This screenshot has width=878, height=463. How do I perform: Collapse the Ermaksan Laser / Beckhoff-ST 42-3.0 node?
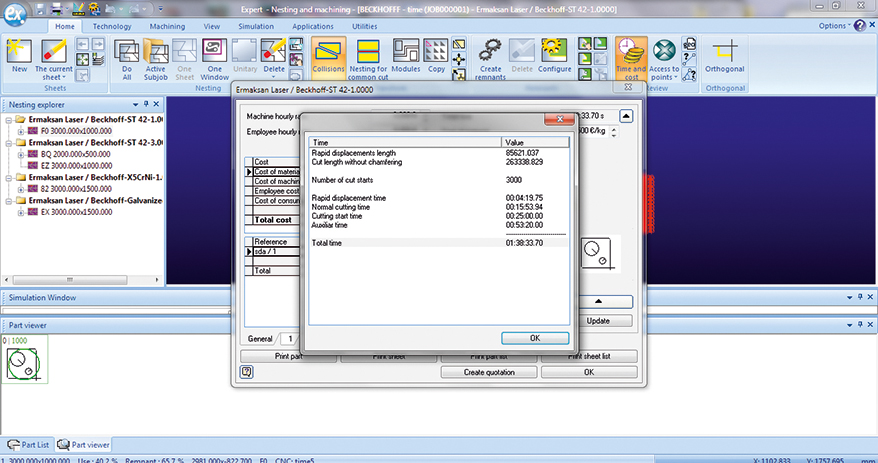(10, 143)
